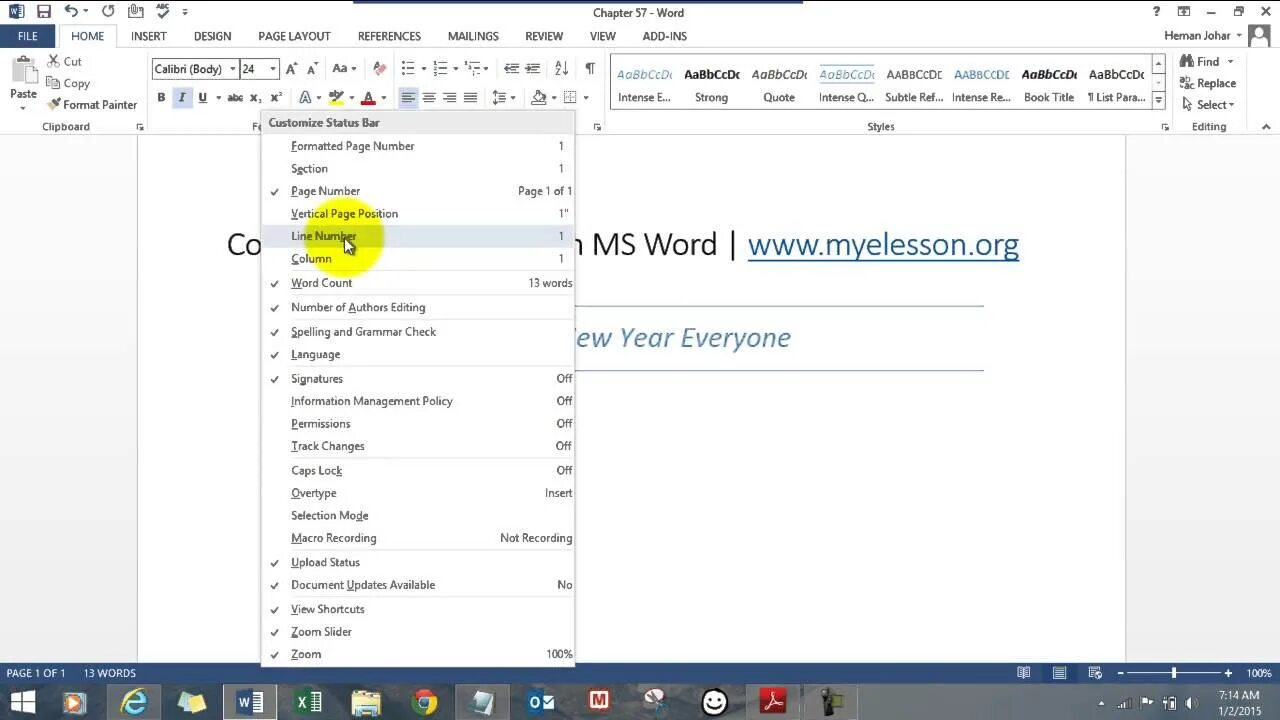
Task: Apply Subscript formatting
Action: (255, 98)
